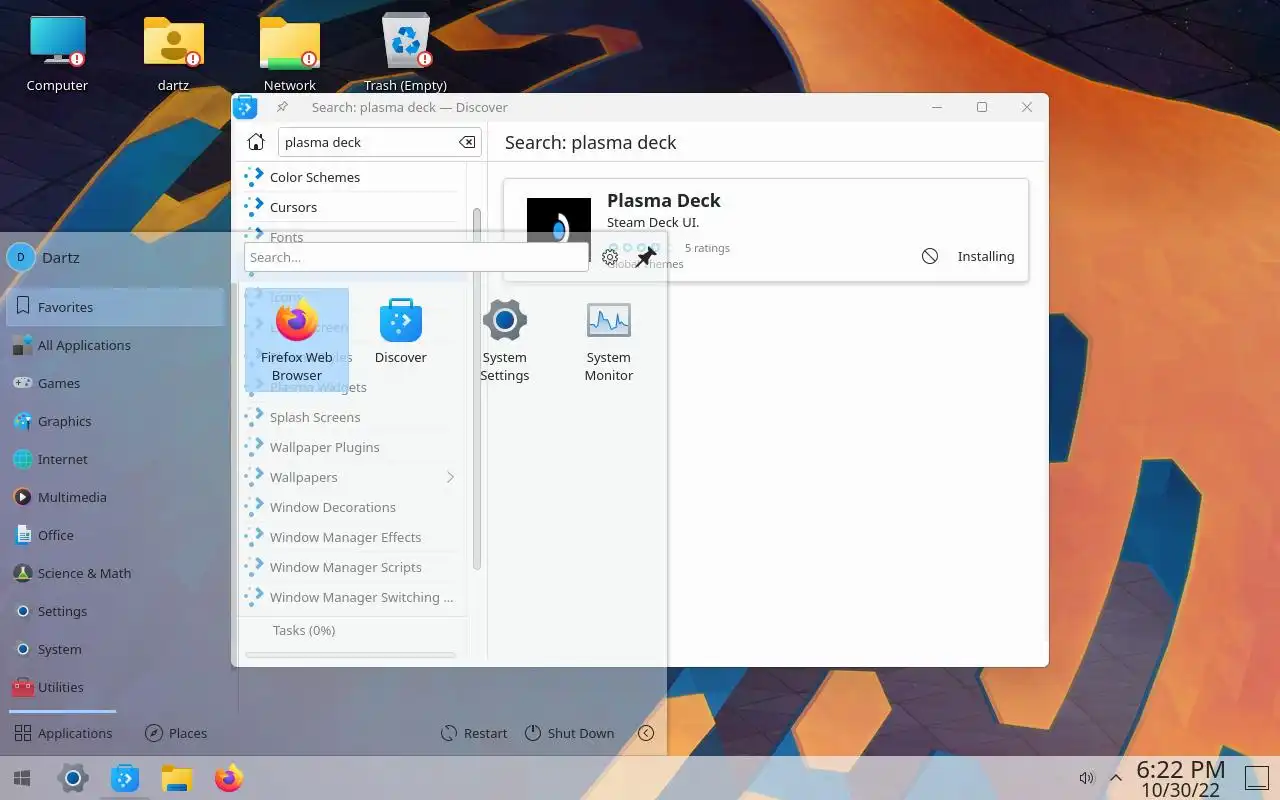Open the Settings category in launcher
1280x800 pixels.
(x=116, y=611)
